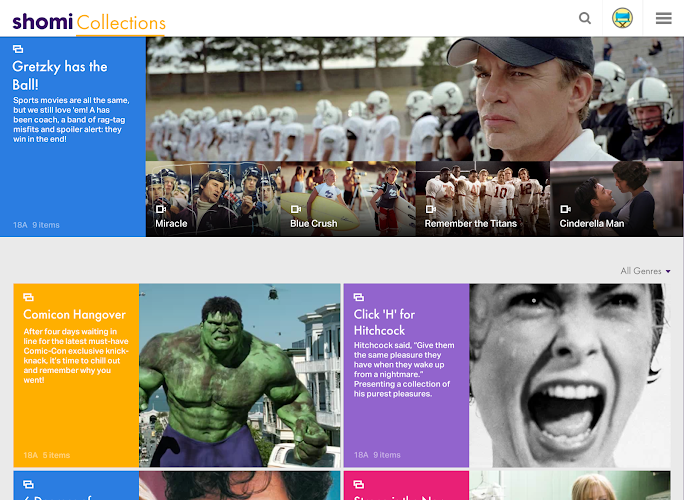Click '18A 5 items' on Comicon card
The image size is (684, 500).
pyautogui.click(x=47, y=455)
